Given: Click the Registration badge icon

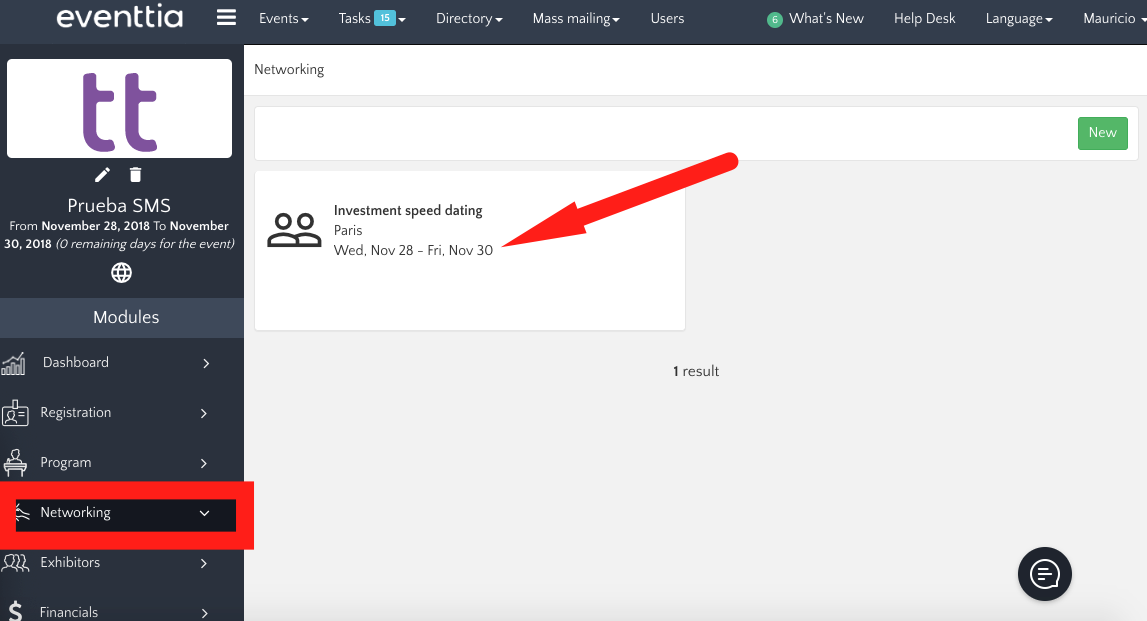Looking at the screenshot, I should point(15,413).
